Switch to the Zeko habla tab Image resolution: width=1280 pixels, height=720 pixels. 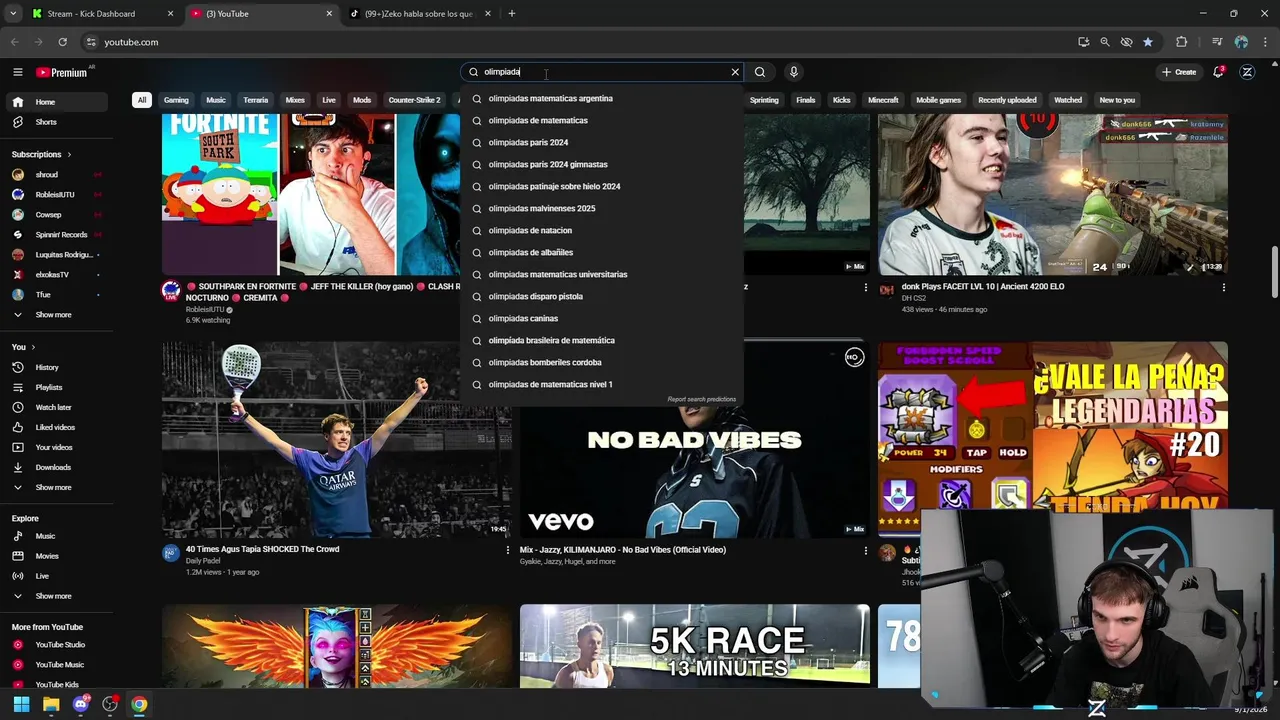[x=420, y=14]
